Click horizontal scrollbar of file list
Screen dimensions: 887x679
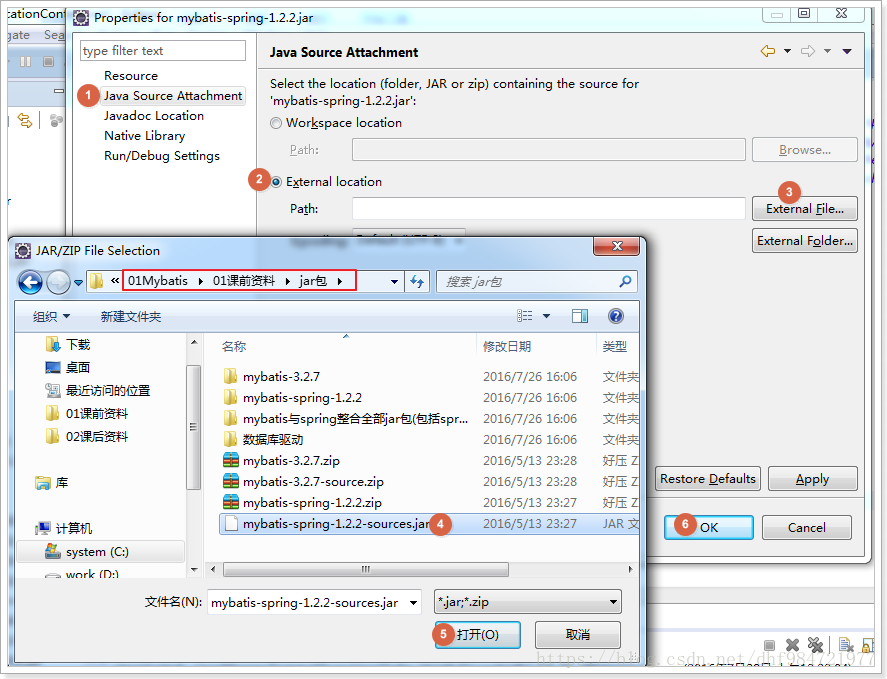point(365,569)
